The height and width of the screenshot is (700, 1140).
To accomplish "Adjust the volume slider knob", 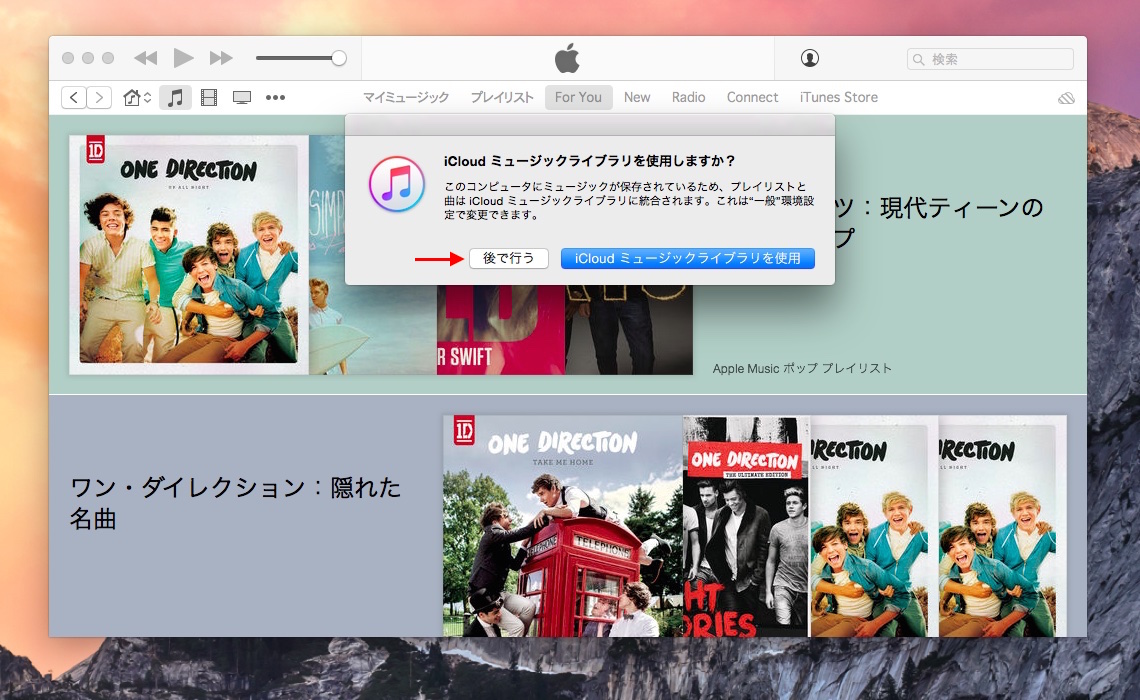I will pos(339,58).
